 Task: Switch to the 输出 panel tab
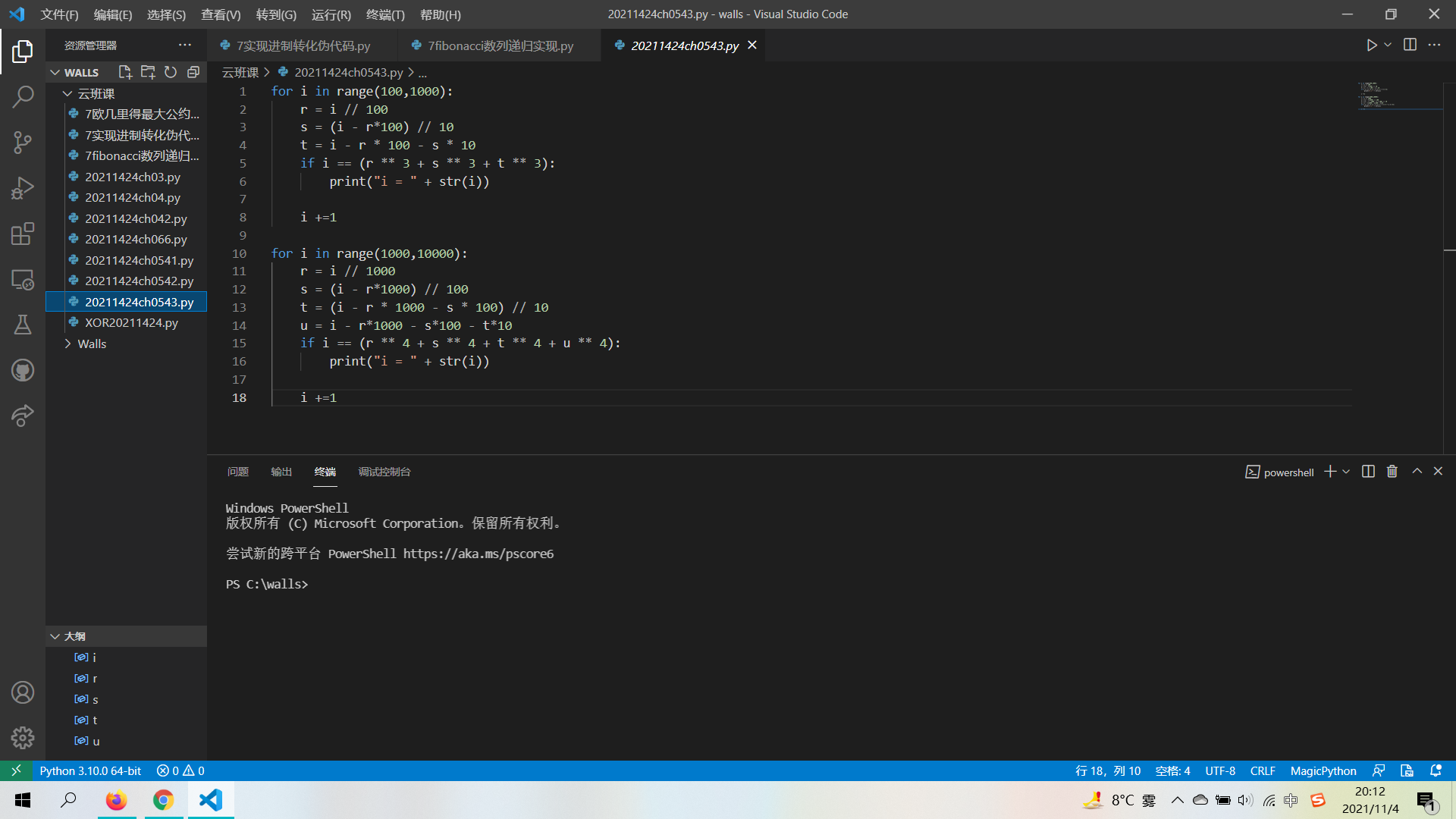281,472
